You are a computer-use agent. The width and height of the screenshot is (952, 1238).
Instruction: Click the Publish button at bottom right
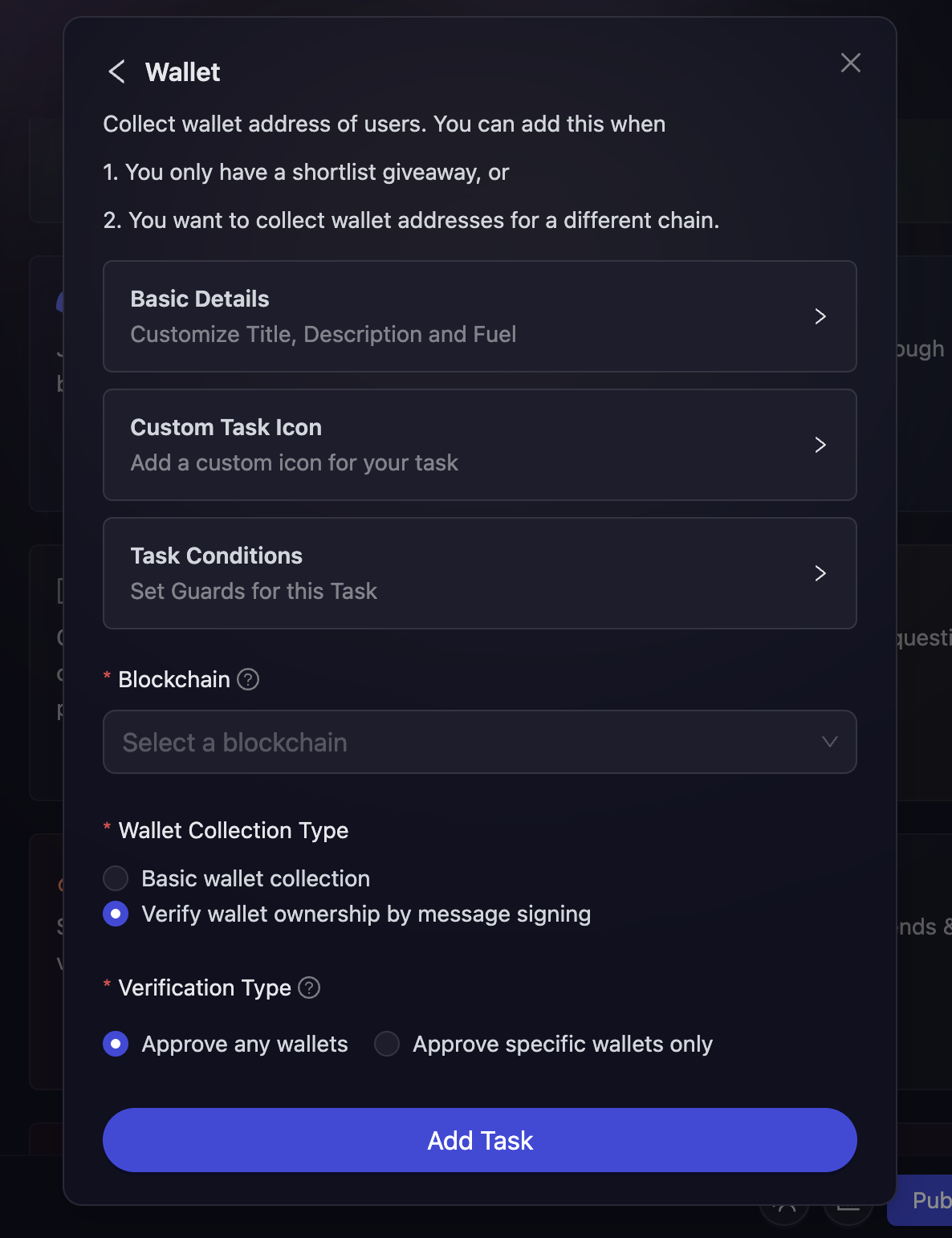tap(931, 1200)
